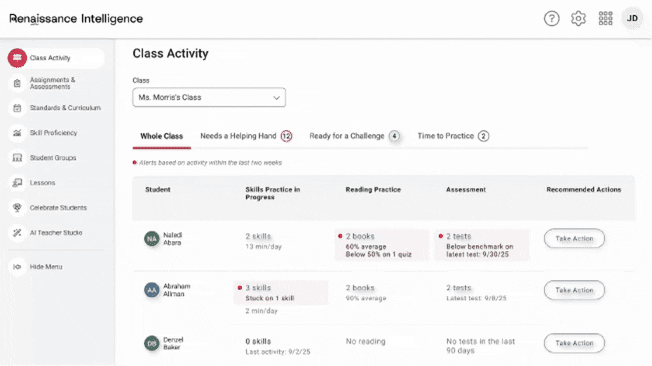Expand the Ms. Morris's Class dropdown
652x366 pixels.
tap(209, 97)
